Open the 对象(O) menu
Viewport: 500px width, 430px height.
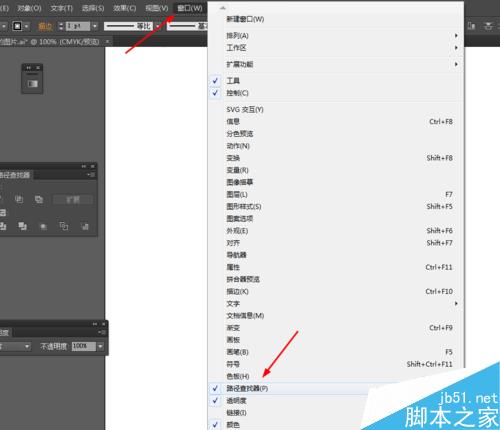(29, 8)
